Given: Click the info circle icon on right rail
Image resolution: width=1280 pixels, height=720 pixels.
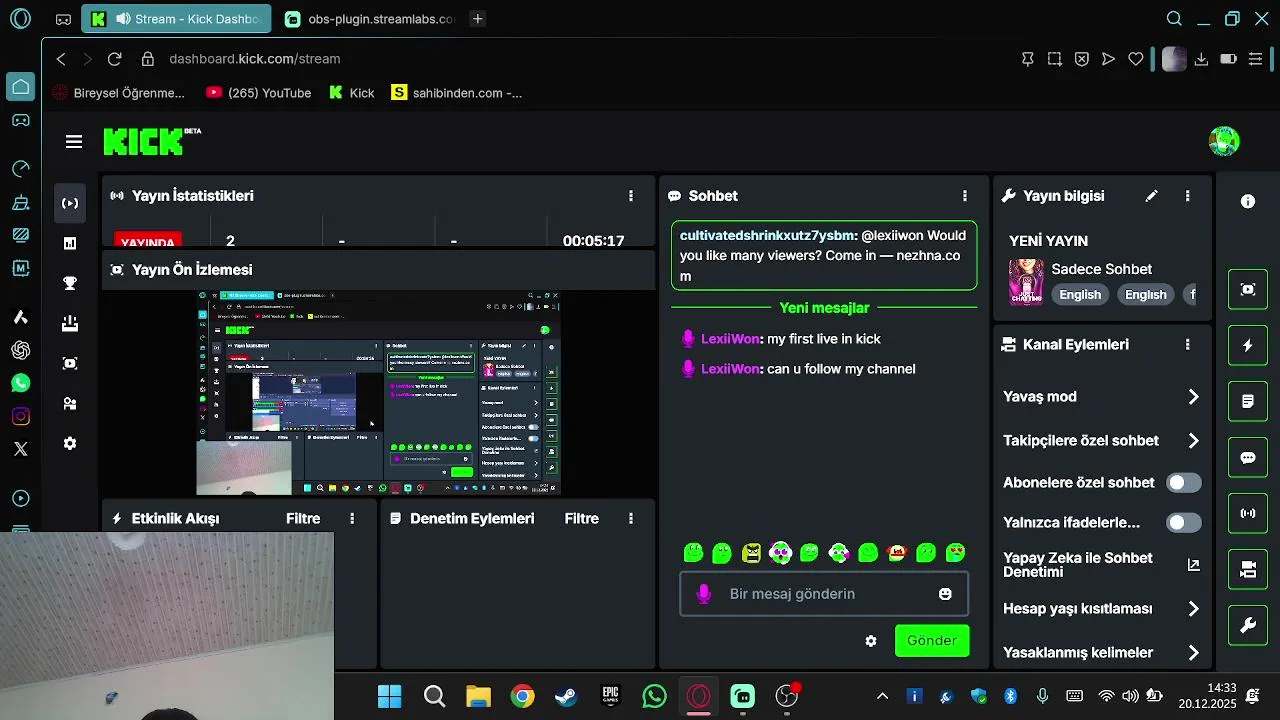Looking at the screenshot, I should click(1248, 201).
